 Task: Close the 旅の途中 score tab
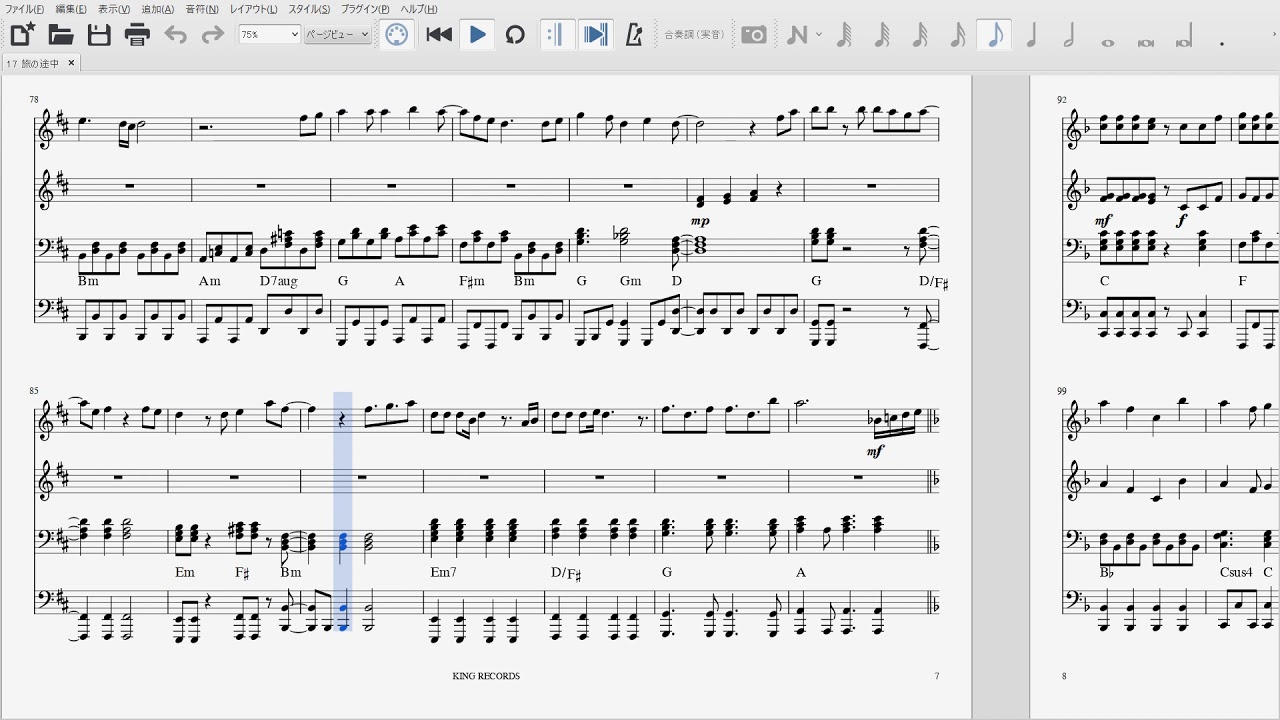pyautogui.click(x=71, y=63)
